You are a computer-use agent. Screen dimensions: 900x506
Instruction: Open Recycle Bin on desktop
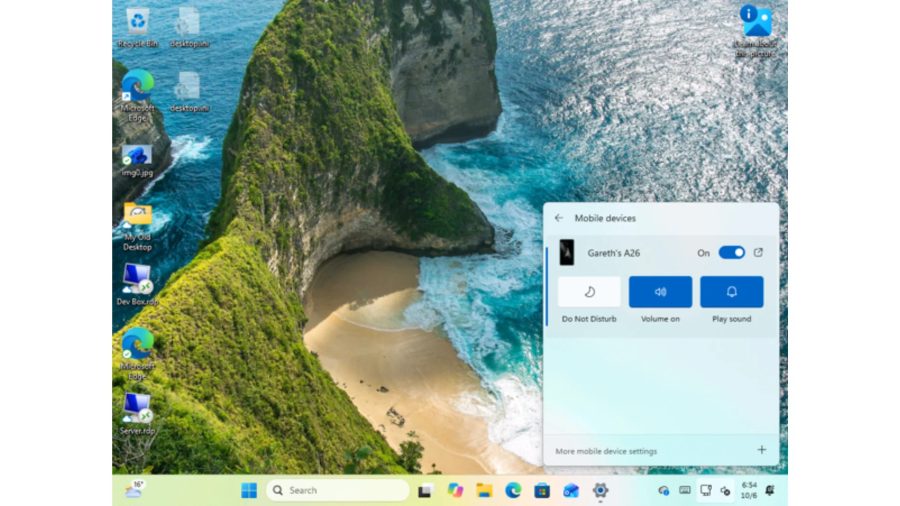point(138,27)
